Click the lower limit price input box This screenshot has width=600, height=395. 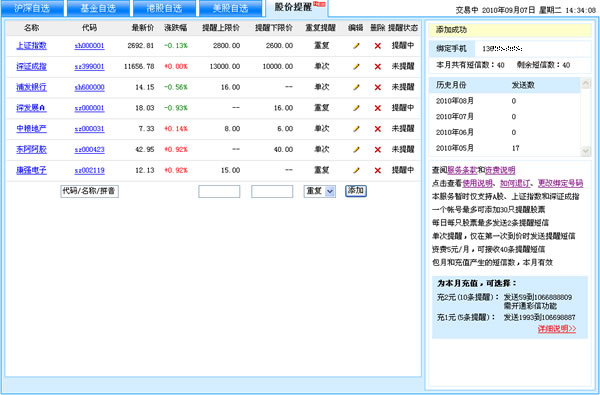[x=272, y=191]
